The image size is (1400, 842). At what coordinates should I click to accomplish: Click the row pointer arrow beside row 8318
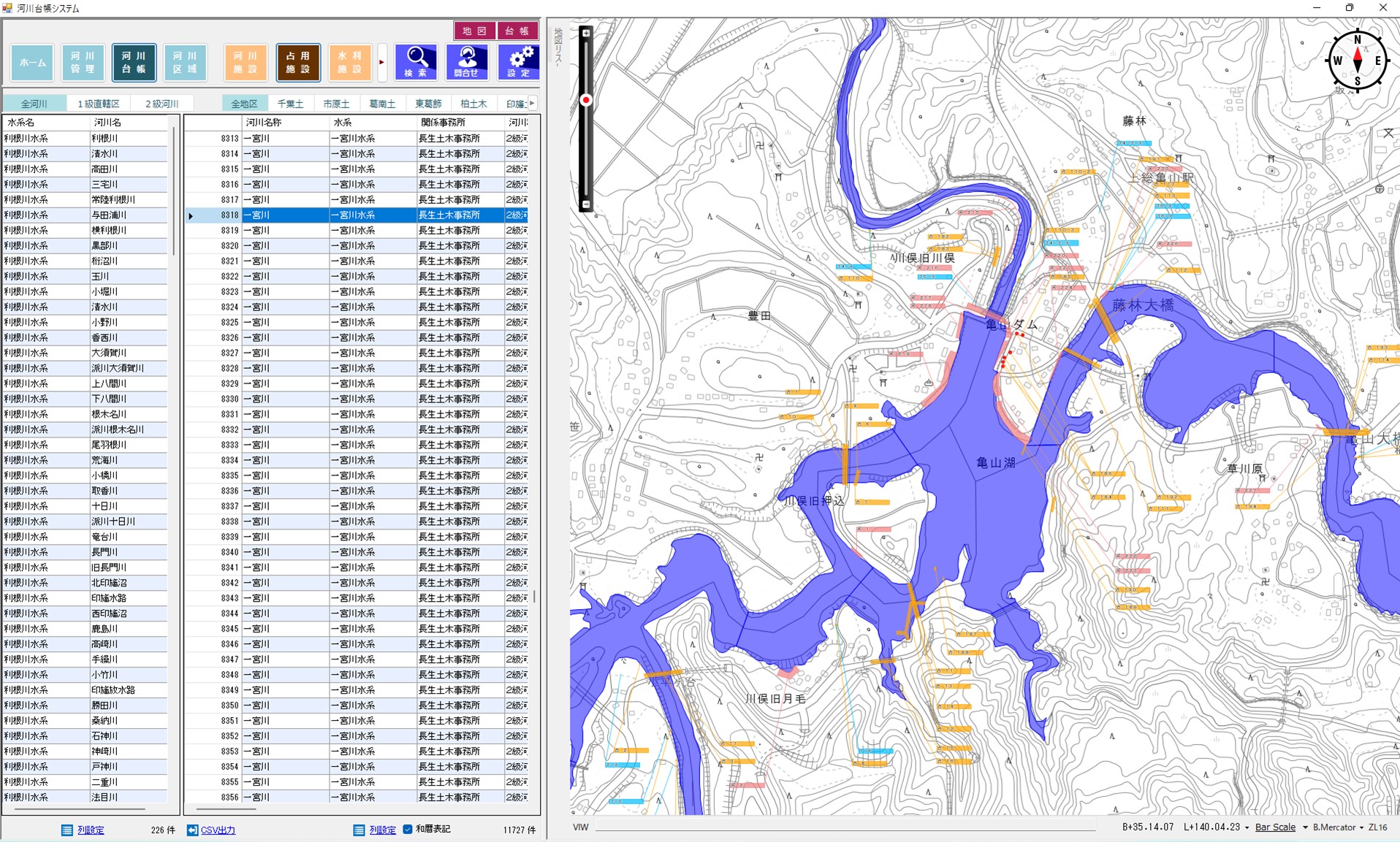pyautogui.click(x=191, y=215)
